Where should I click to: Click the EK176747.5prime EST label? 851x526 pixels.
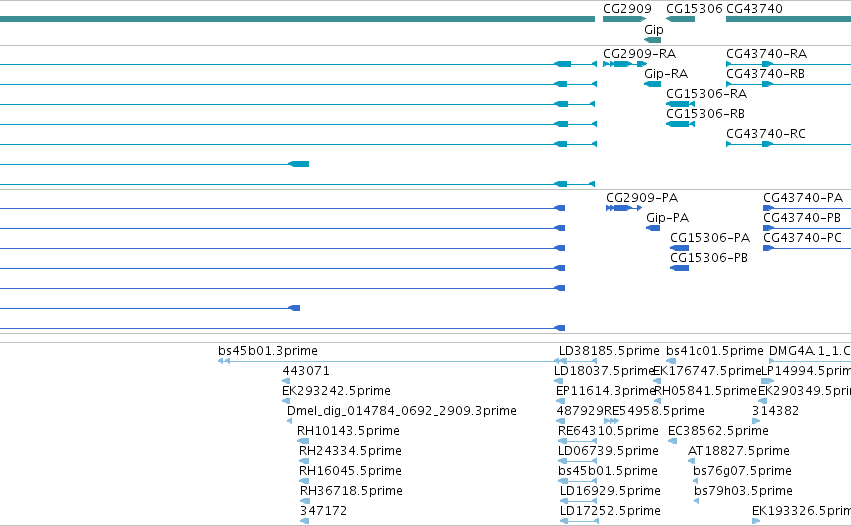707,371
